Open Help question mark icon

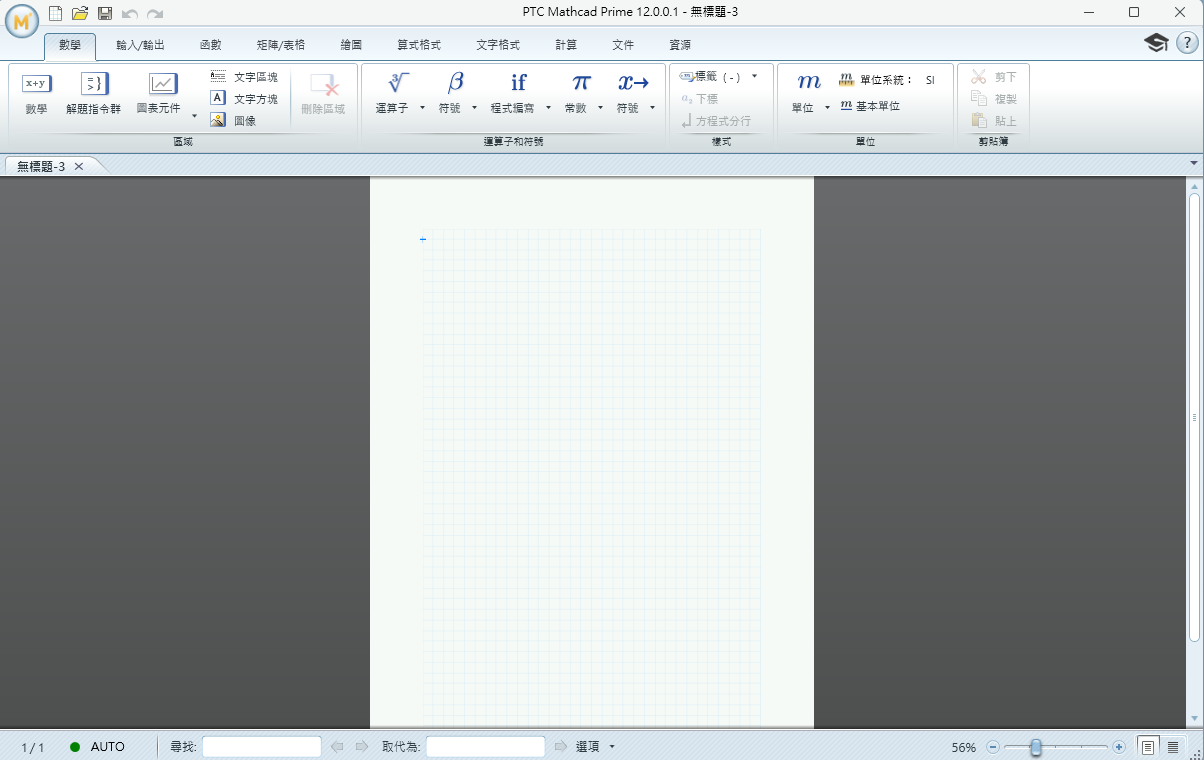(x=1186, y=43)
